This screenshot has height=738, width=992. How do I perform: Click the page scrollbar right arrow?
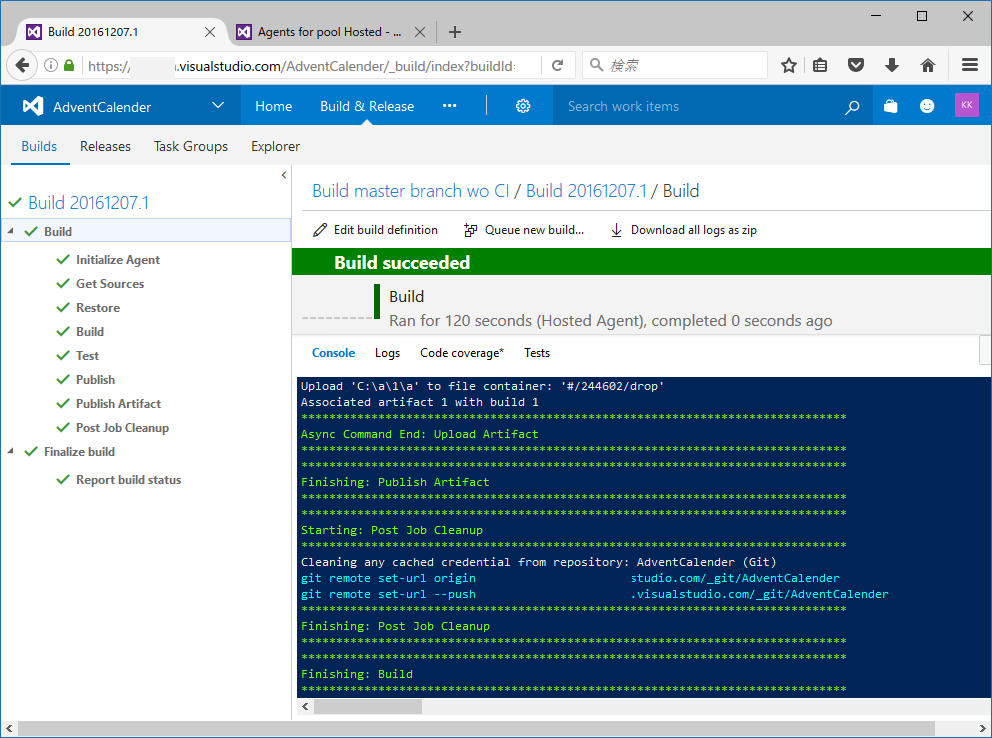point(983,729)
